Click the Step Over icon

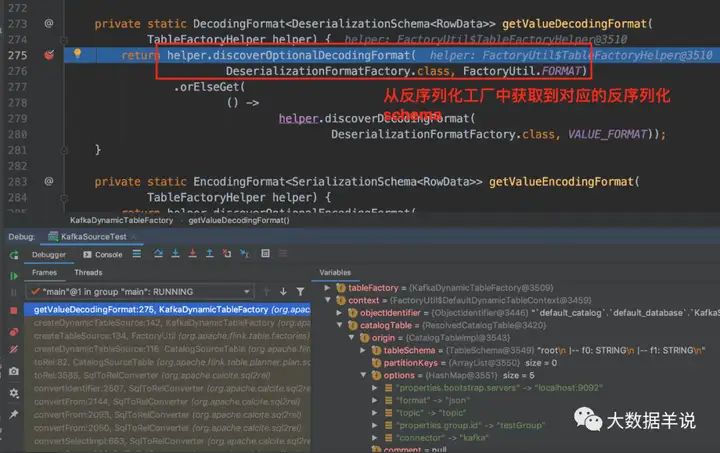pyautogui.click(x=158, y=254)
